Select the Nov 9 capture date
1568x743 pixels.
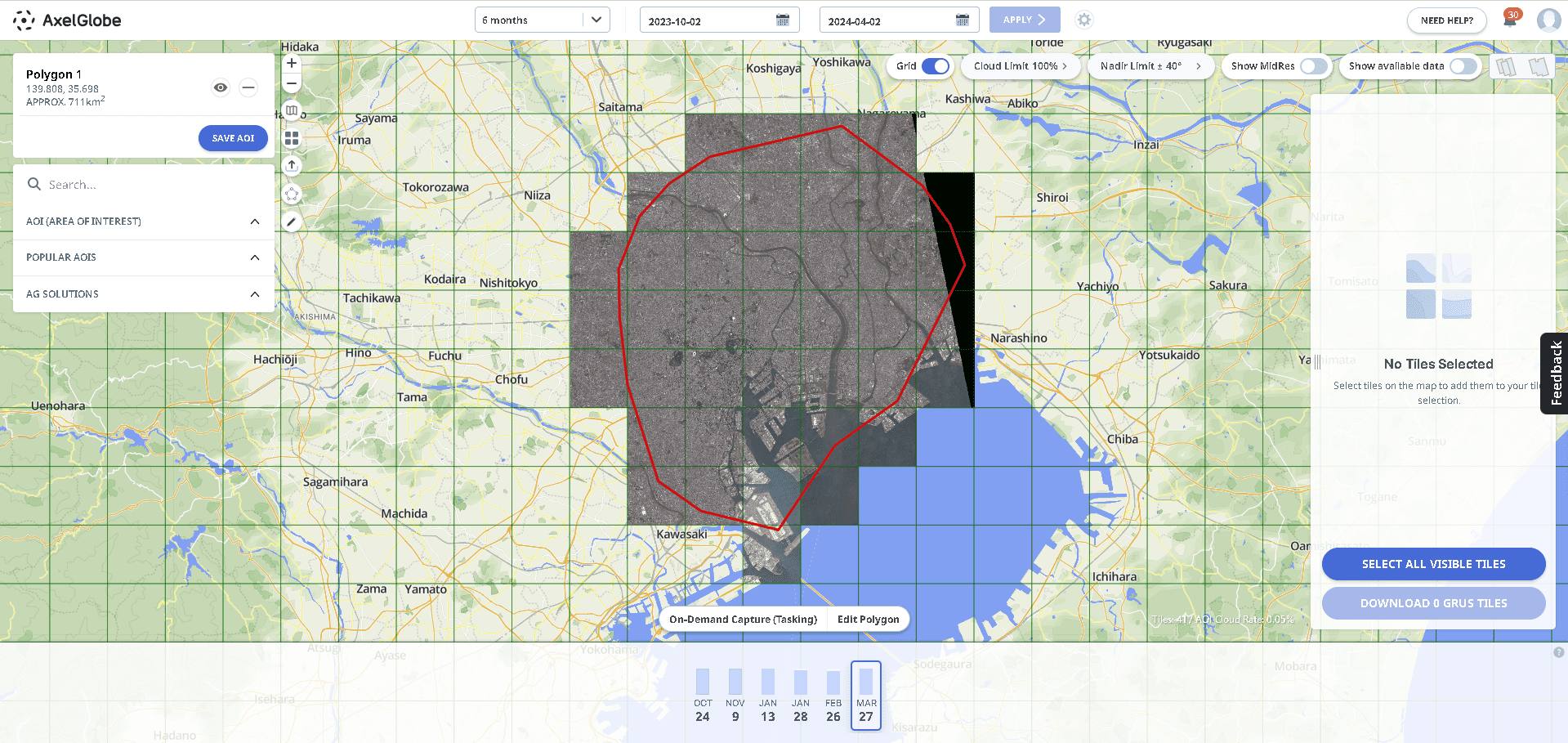pyautogui.click(x=735, y=696)
